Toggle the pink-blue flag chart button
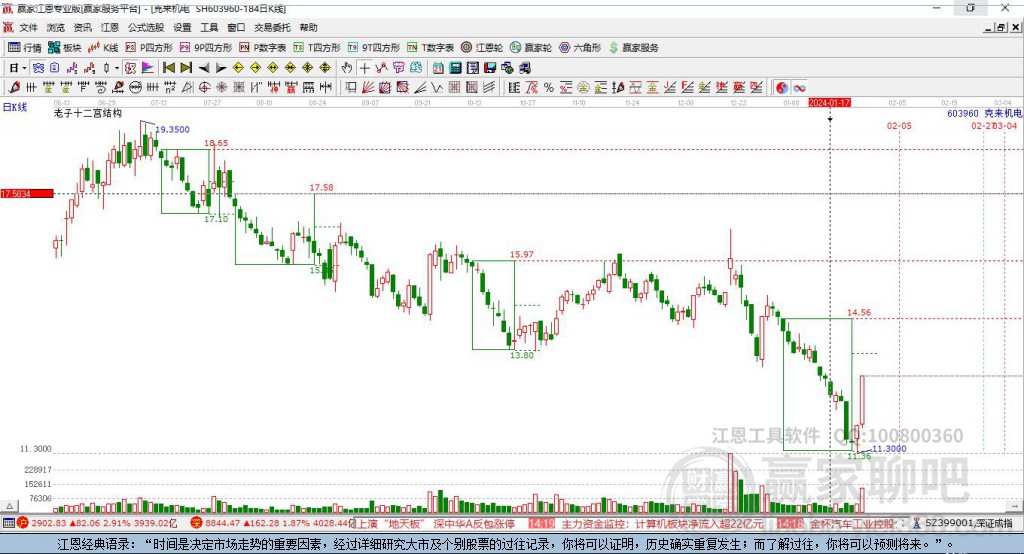 (148, 68)
